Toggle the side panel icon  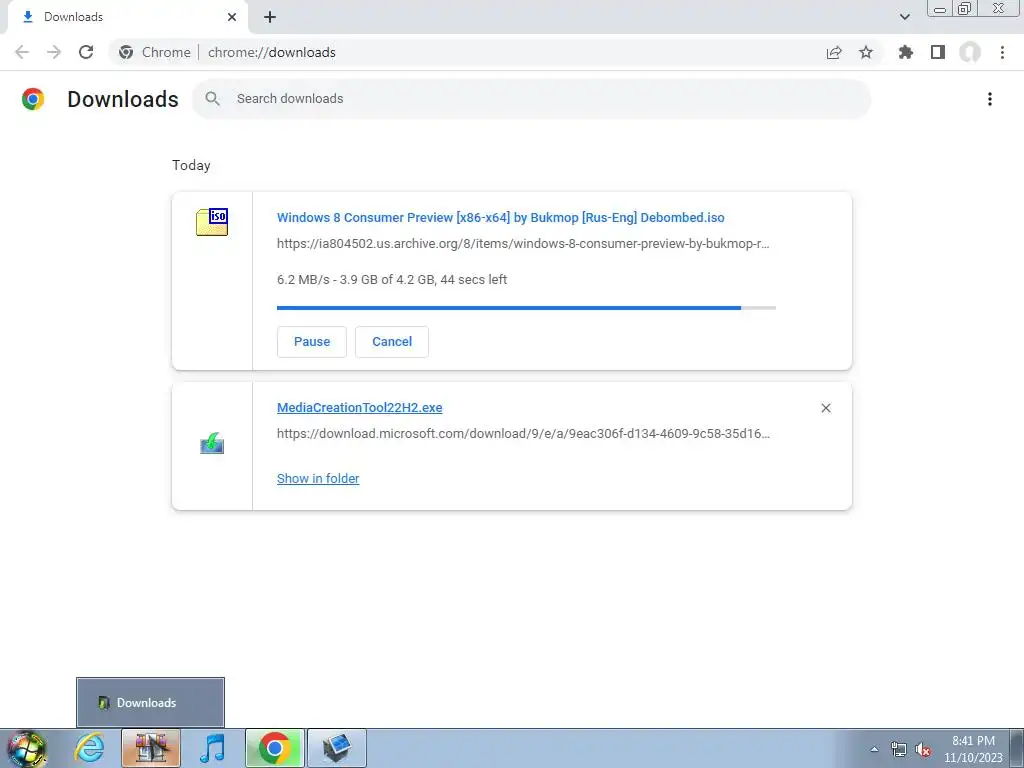[938, 52]
